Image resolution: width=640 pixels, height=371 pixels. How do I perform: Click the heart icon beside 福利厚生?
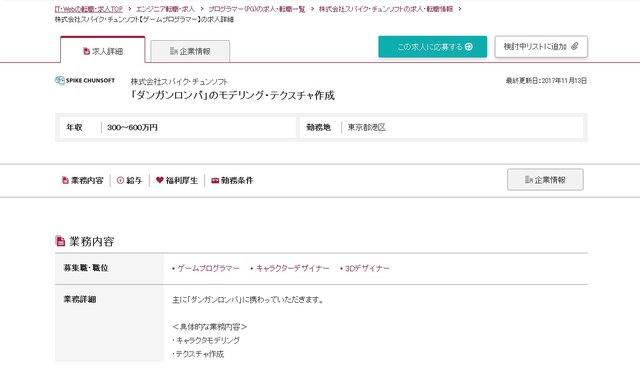pos(160,180)
